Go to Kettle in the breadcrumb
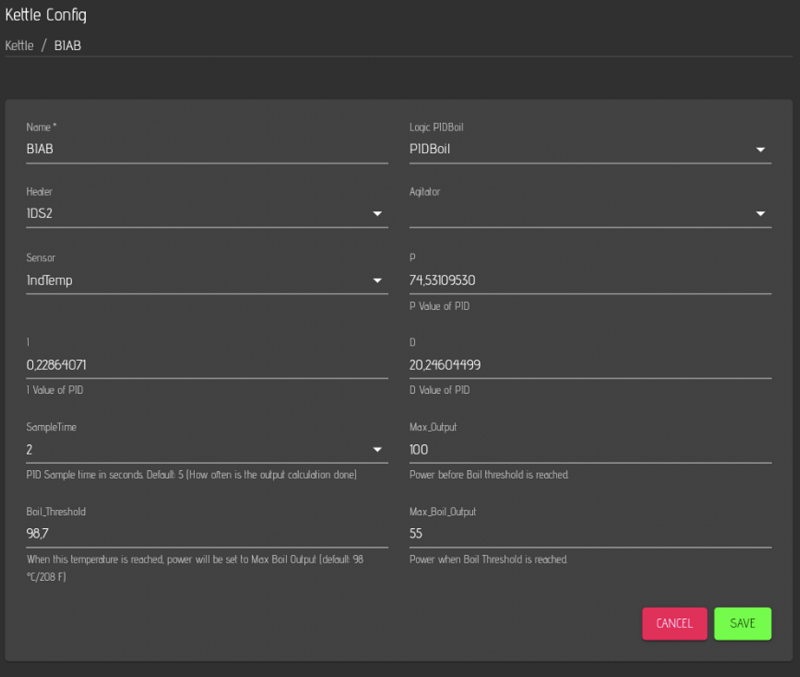 [19, 46]
